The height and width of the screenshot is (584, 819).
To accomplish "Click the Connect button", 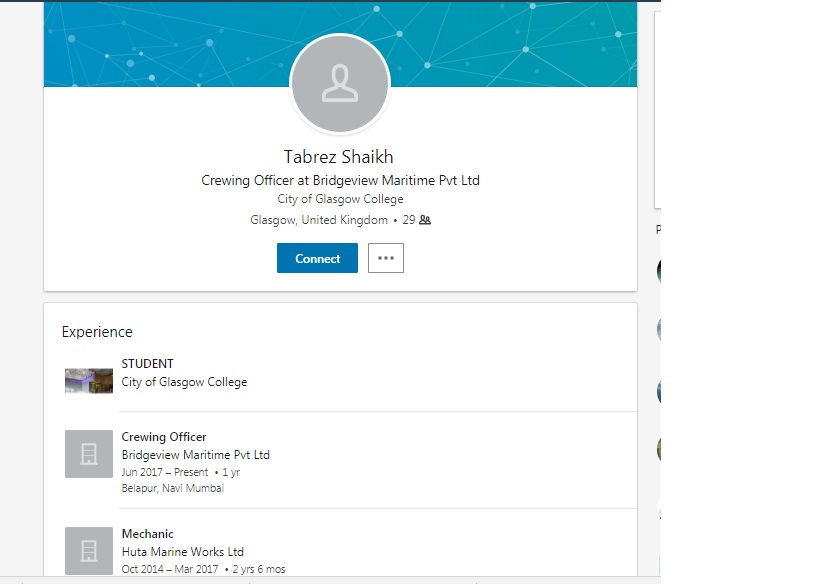I will 317,258.
